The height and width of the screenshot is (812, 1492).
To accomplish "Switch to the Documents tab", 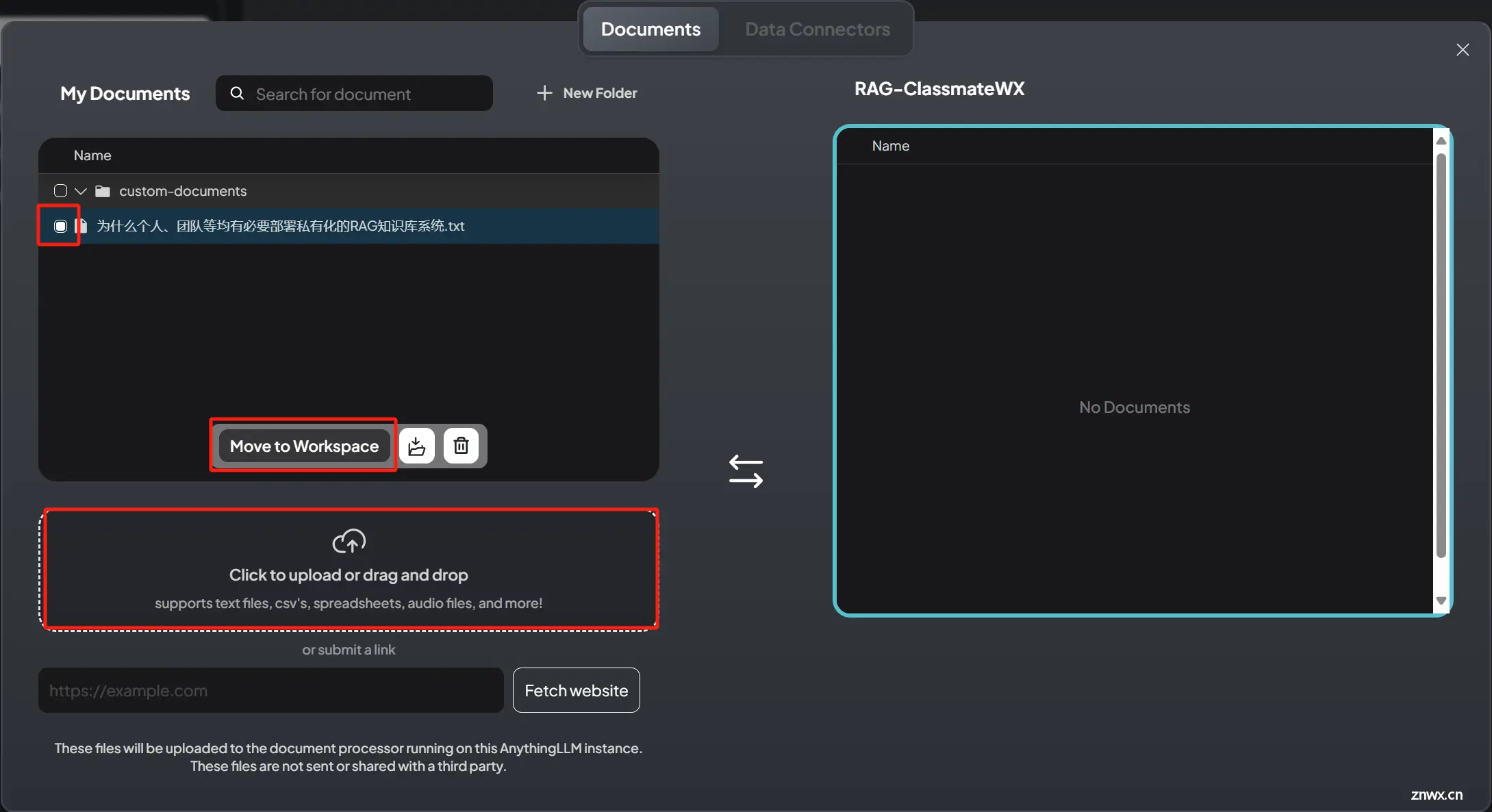I will click(650, 29).
